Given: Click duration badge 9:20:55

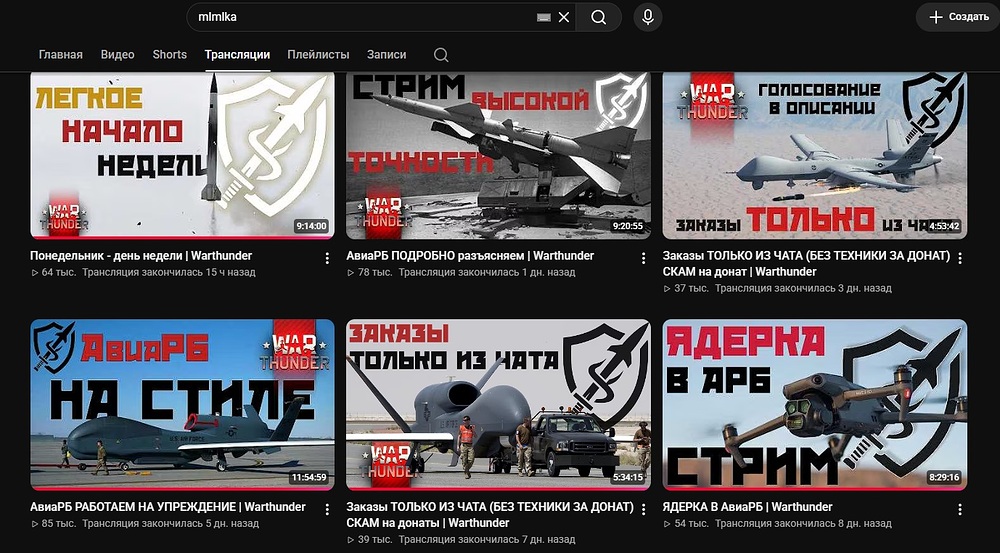Looking at the screenshot, I should [628, 226].
